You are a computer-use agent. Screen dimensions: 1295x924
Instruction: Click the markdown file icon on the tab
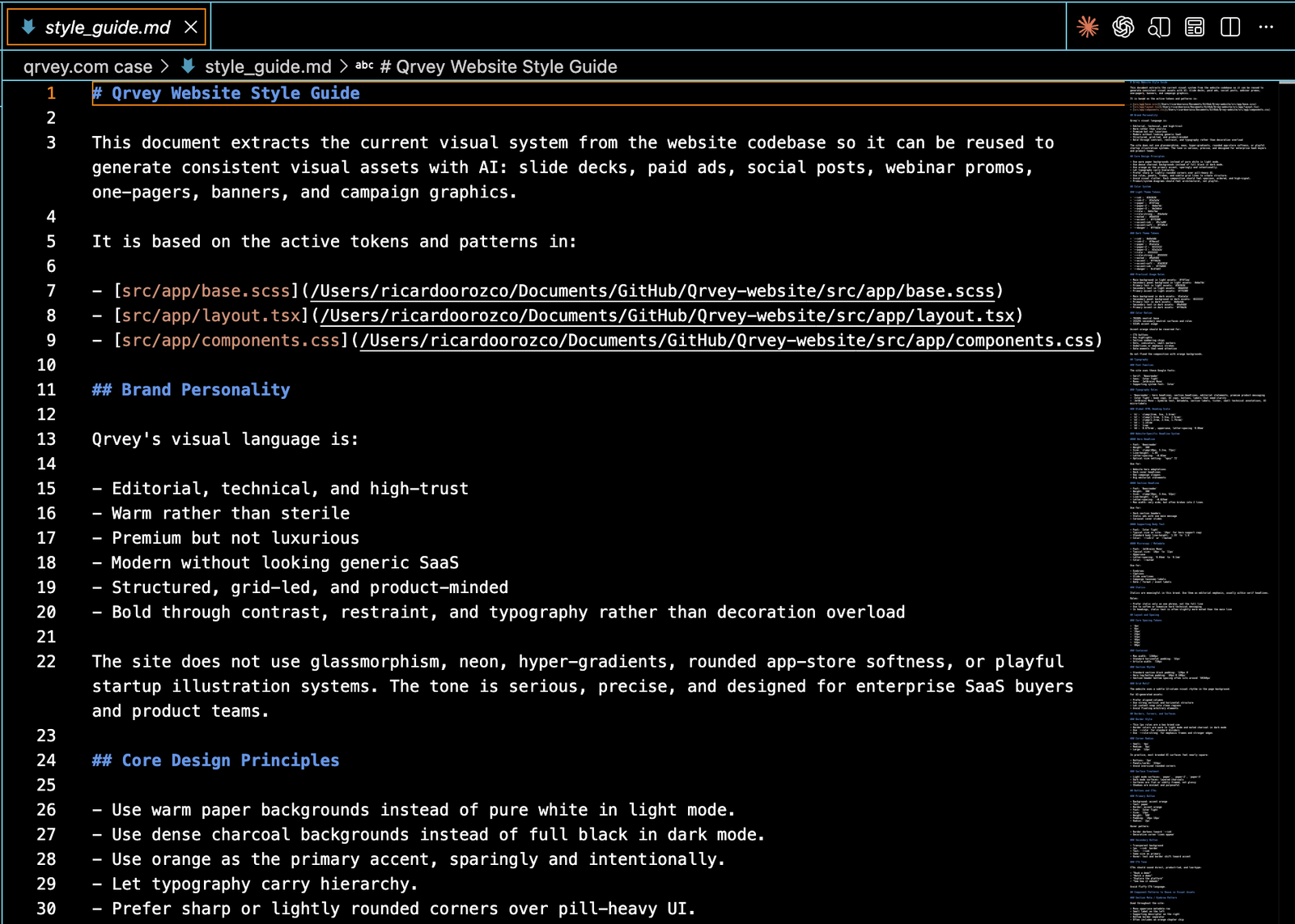pos(28,28)
